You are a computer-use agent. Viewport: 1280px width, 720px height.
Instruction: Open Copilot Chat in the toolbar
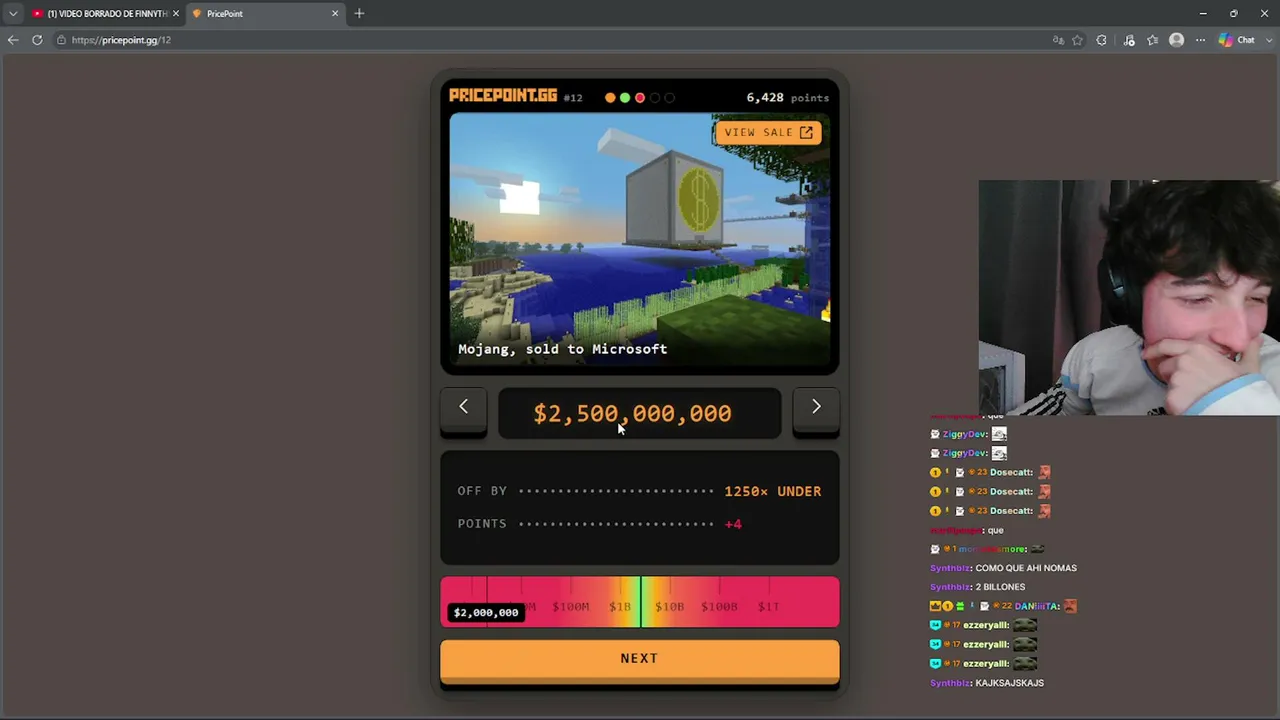point(1237,40)
